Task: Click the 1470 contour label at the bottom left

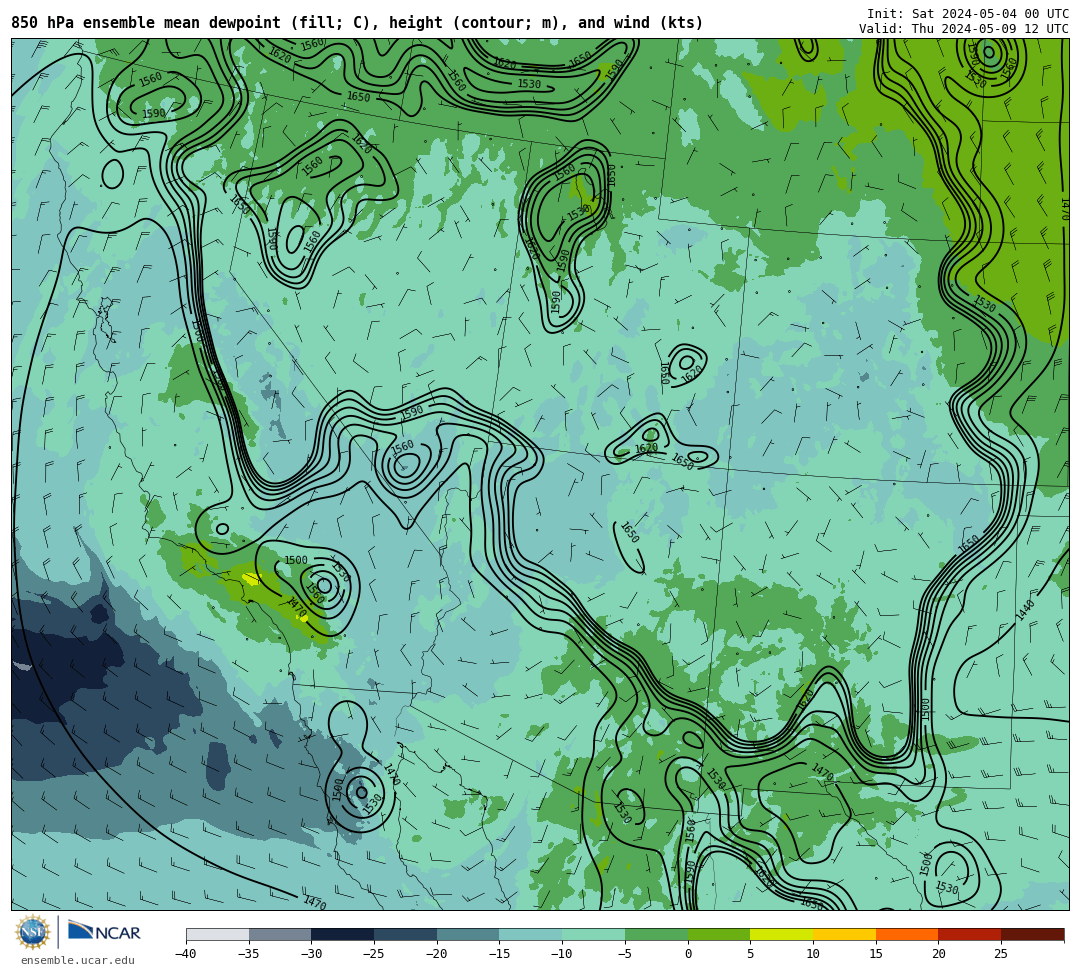Action: coord(315,901)
